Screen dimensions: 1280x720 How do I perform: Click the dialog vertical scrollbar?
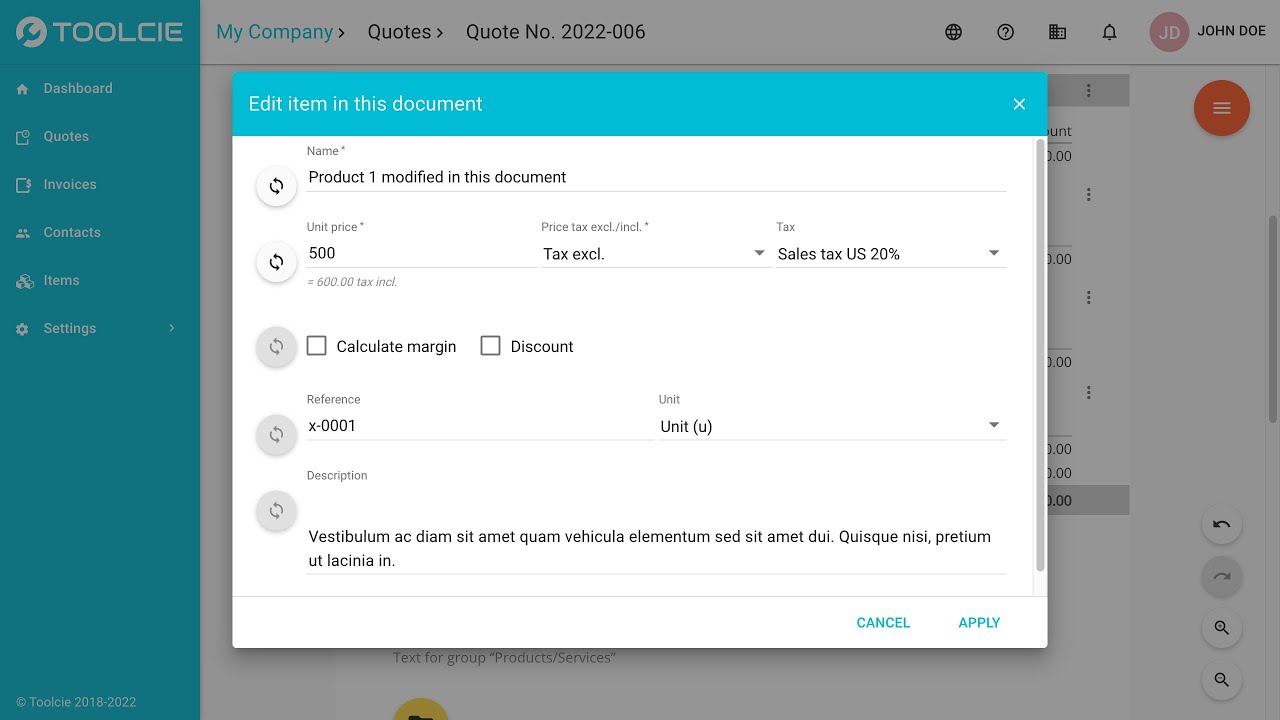(1040, 355)
